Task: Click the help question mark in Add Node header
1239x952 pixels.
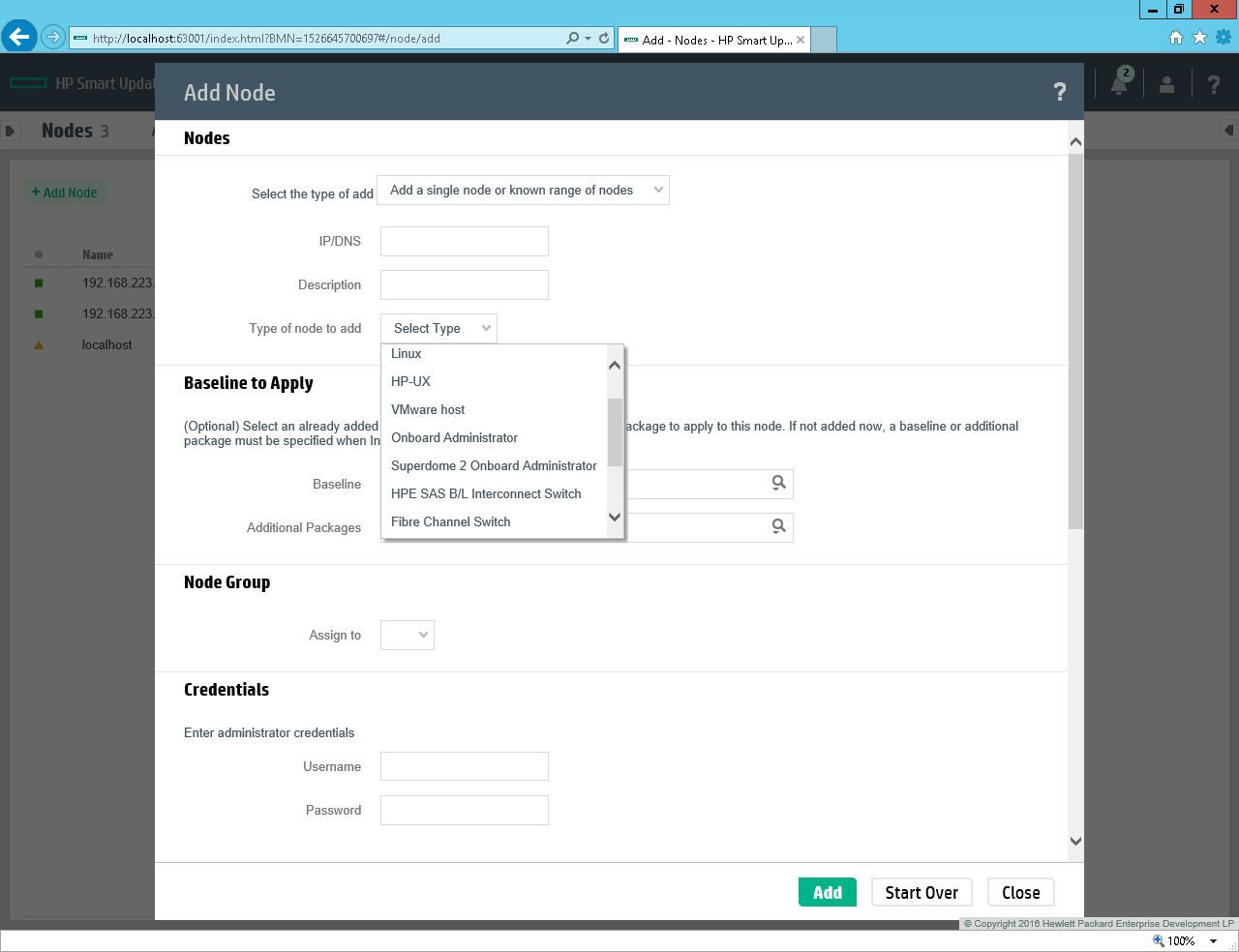Action: coord(1060,92)
